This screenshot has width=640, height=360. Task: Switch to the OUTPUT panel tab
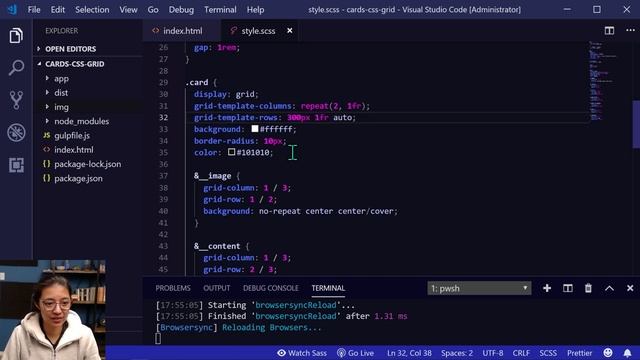point(216,288)
